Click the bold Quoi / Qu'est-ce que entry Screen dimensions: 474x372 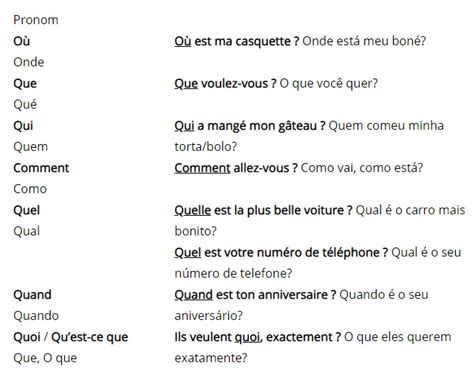(x=71, y=337)
